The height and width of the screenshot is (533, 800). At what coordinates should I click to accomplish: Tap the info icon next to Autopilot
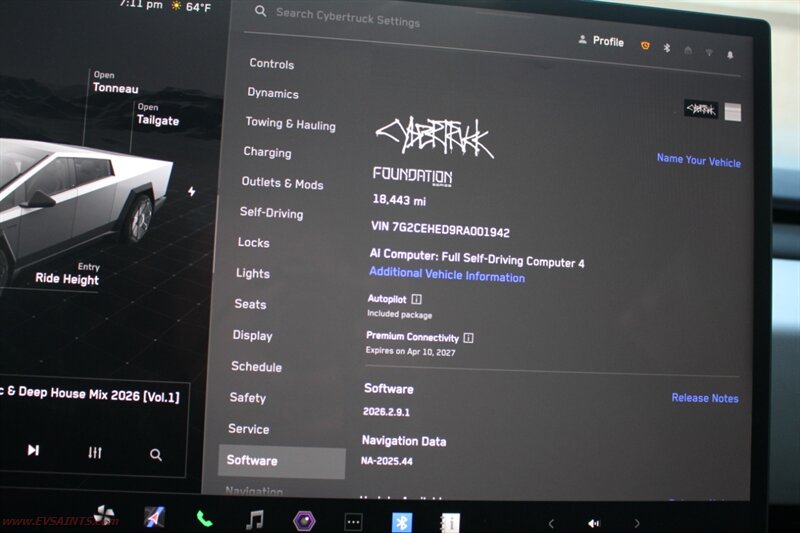click(416, 299)
